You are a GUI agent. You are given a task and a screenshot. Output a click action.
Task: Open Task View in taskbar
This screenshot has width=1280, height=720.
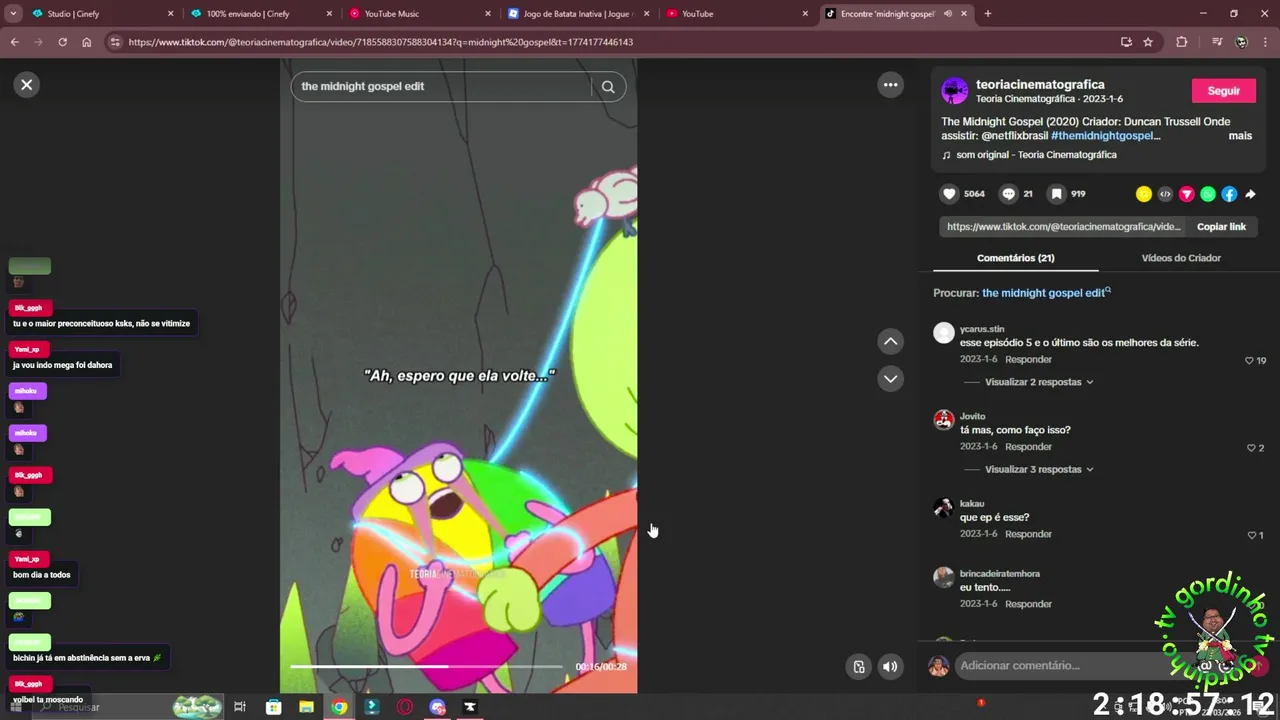(x=240, y=707)
